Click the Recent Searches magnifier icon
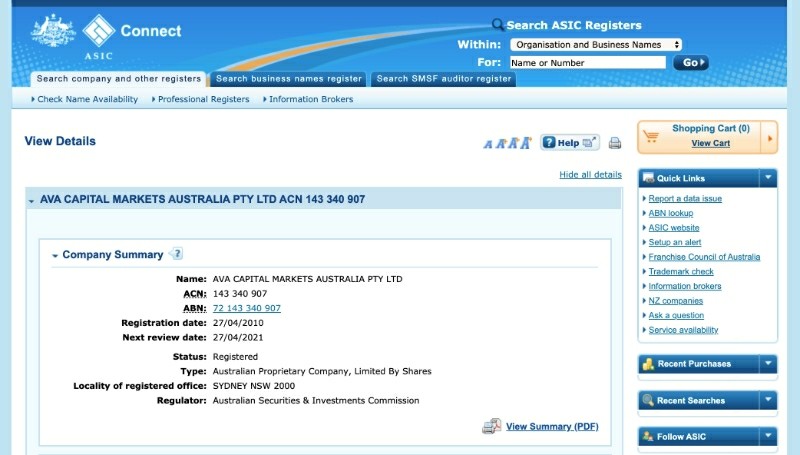800x455 pixels. click(x=648, y=400)
